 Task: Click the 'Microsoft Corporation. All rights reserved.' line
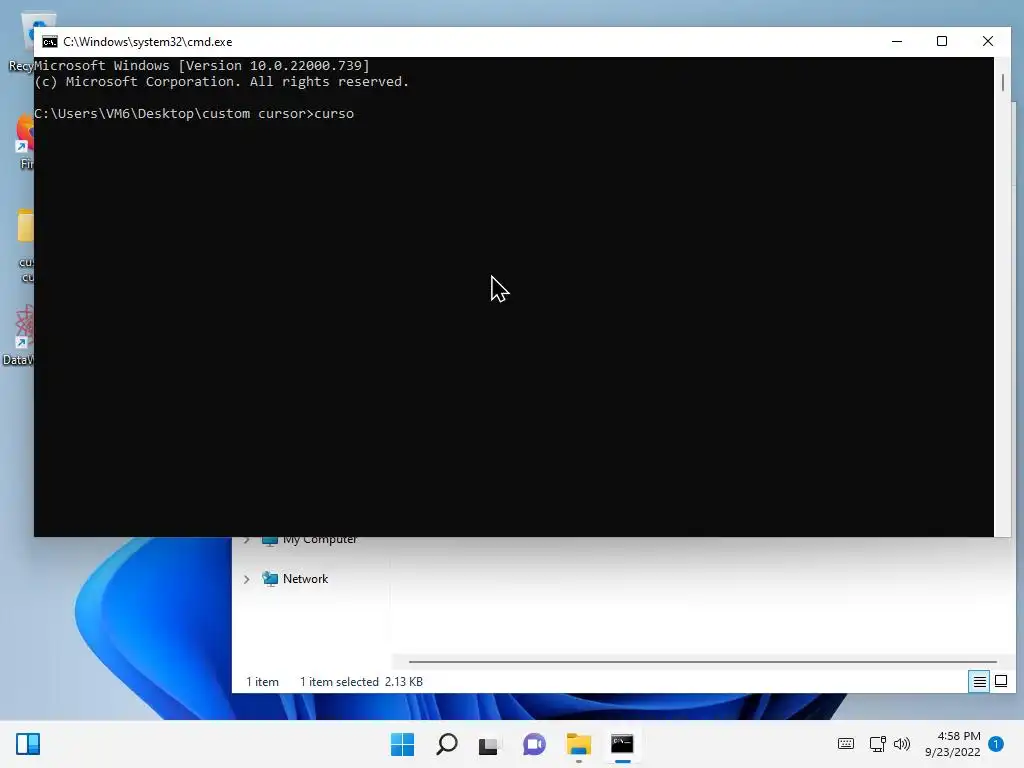[221, 82]
